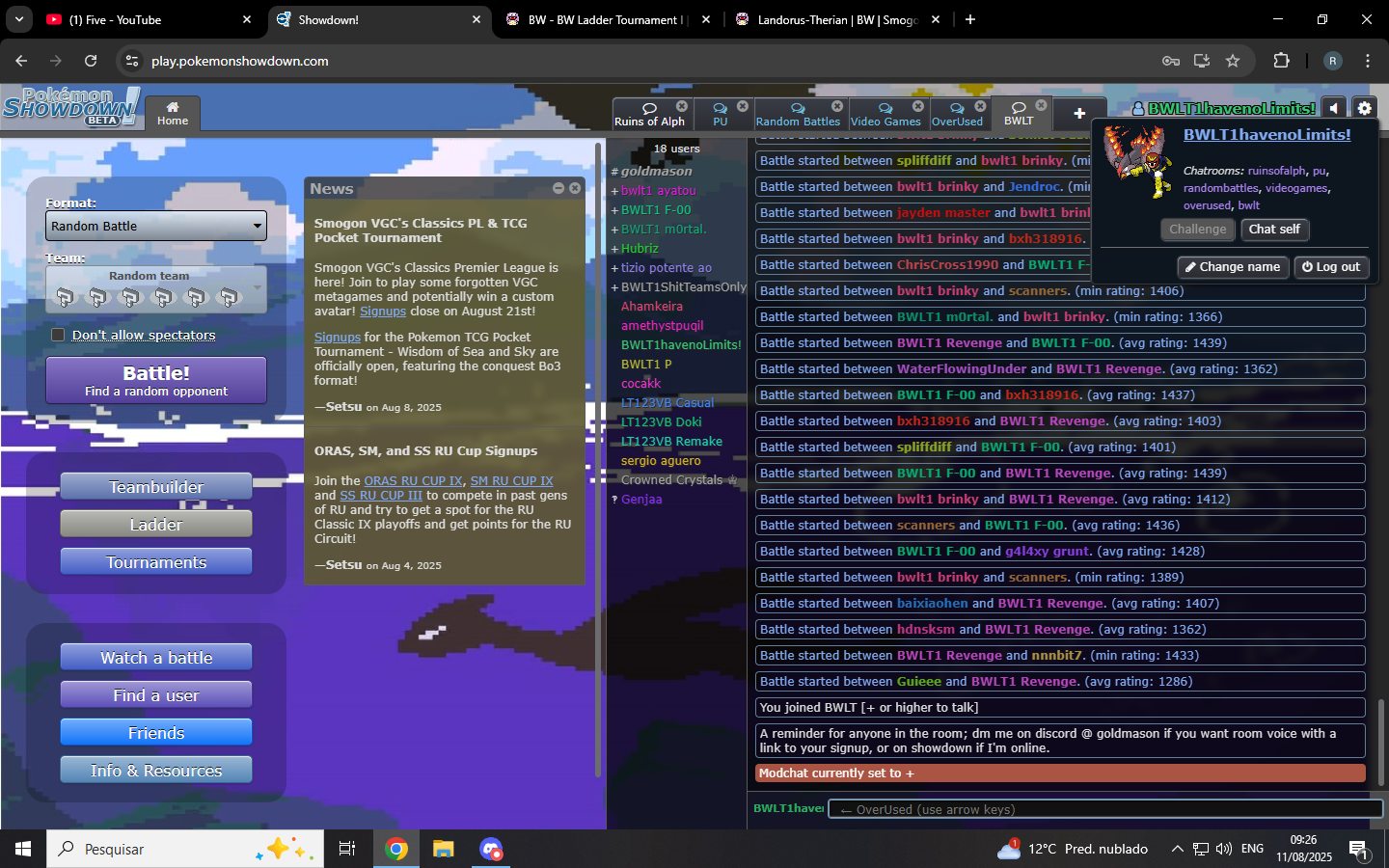
Task: Reload the page with the refresh icon
Action: (91, 61)
